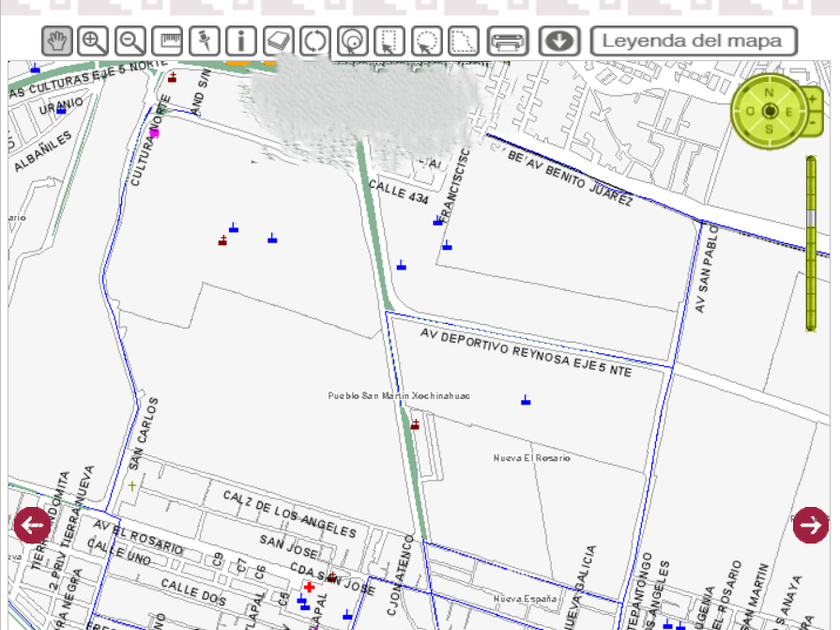This screenshot has height=630, width=840.
Task: Activate the Zoom In magnifier tool
Action: coord(93,41)
